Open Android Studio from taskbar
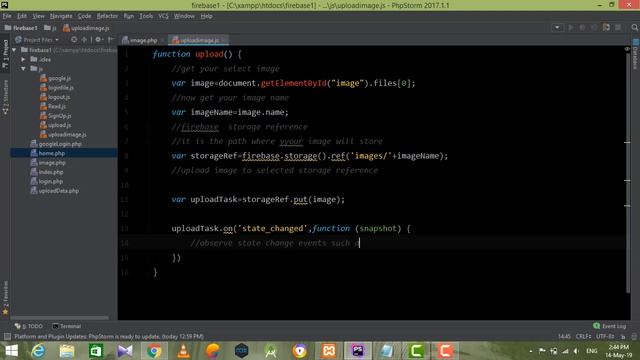640x360 pixels. 271,351
